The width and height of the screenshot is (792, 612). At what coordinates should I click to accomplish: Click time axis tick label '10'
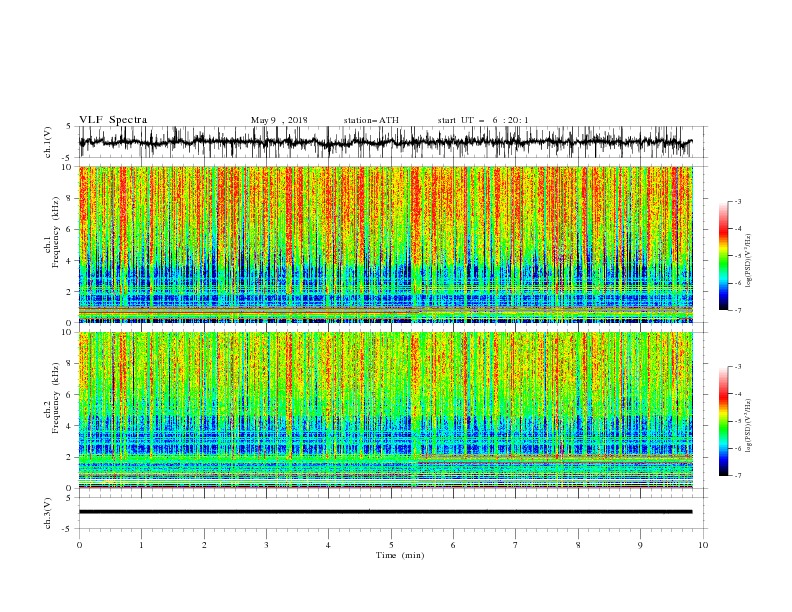click(703, 545)
